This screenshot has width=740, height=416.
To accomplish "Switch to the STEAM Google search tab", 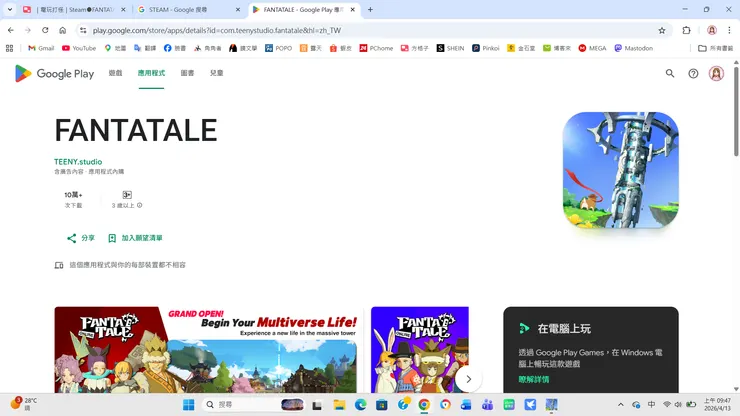I will pyautogui.click(x=189, y=9).
